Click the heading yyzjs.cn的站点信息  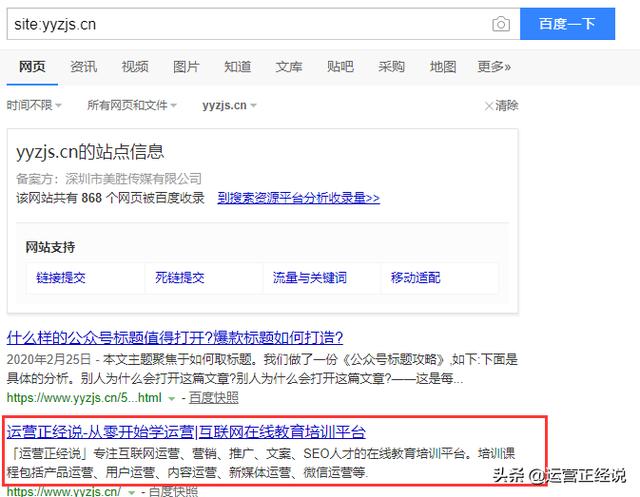(90, 152)
